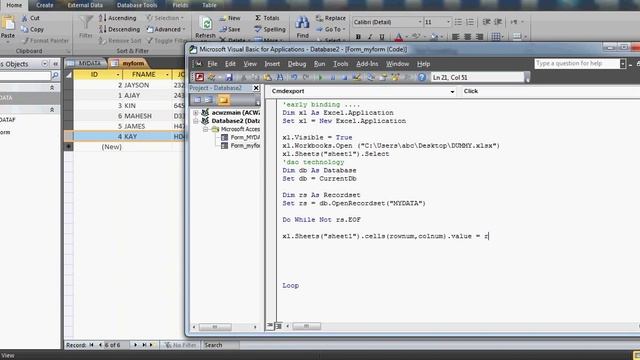The height and width of the screenshot is (360, 640).
Task: Toggle Bold formatting in Access ribbon
Action: [358, 37]
